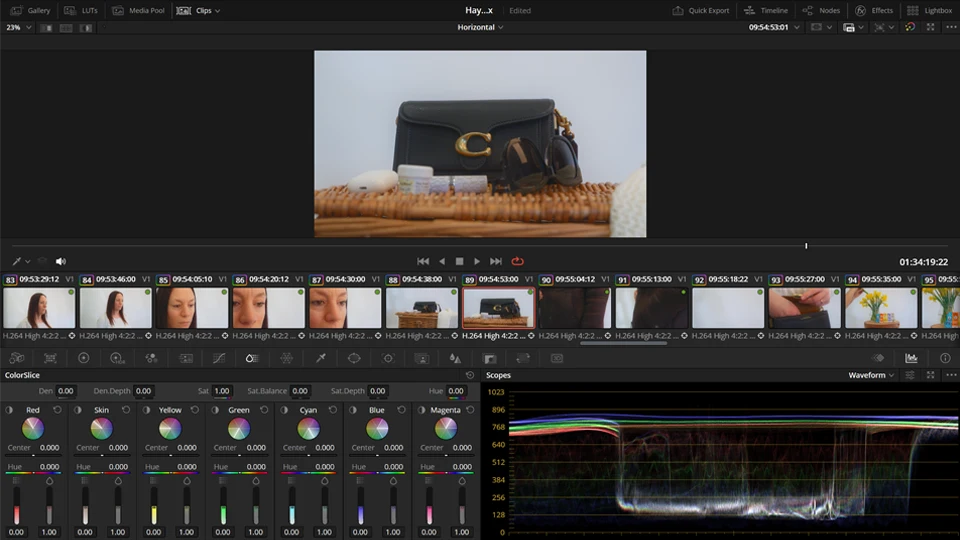Viewport: 960px width, 540px height.
Task: Open the Camera Raw palette
Action: [17, 358]
